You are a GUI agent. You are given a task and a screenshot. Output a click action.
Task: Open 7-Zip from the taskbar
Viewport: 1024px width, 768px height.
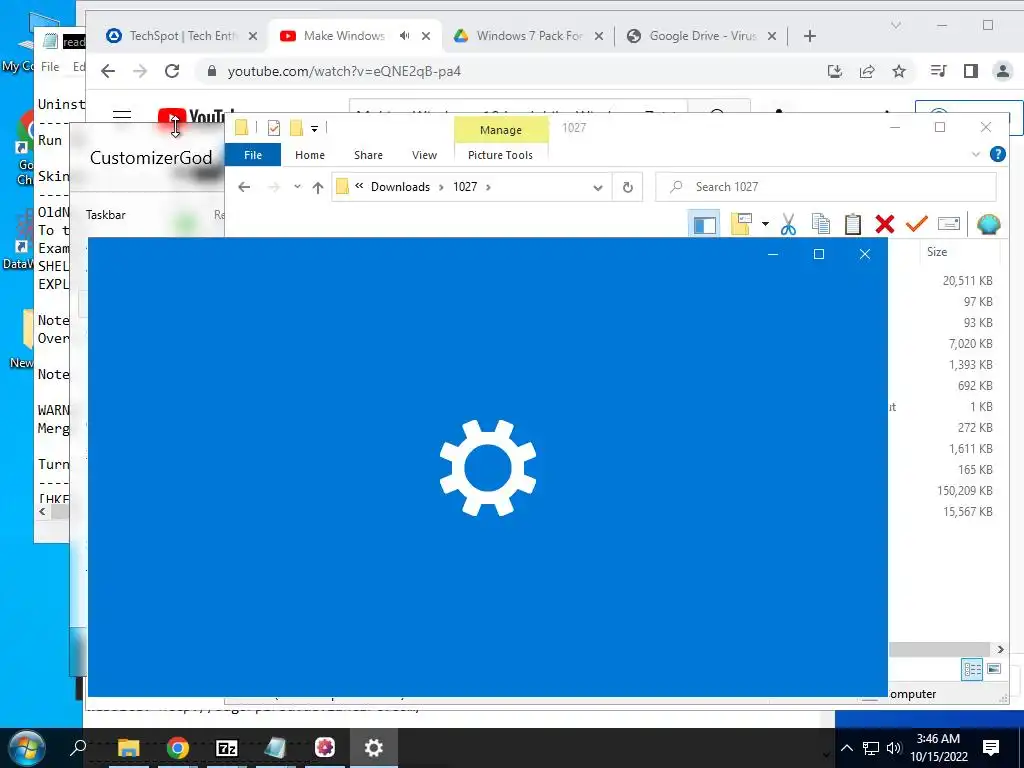tap(227, 748)
